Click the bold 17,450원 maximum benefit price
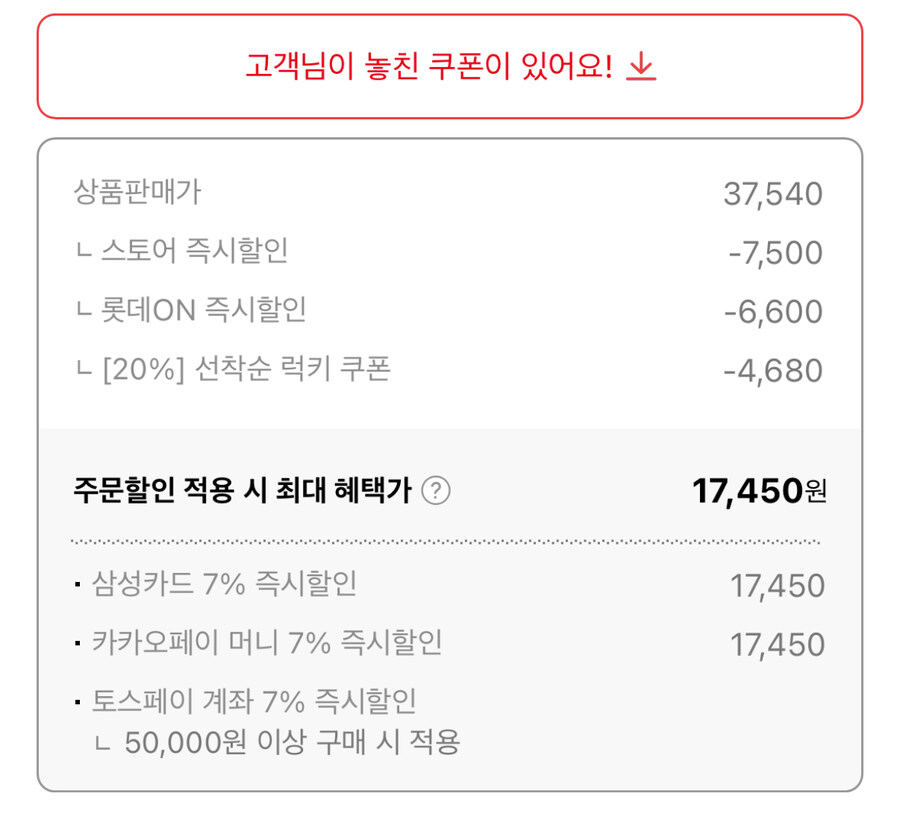Image resolution: width=900 pixels, height=814 pixels. (759, 491)
